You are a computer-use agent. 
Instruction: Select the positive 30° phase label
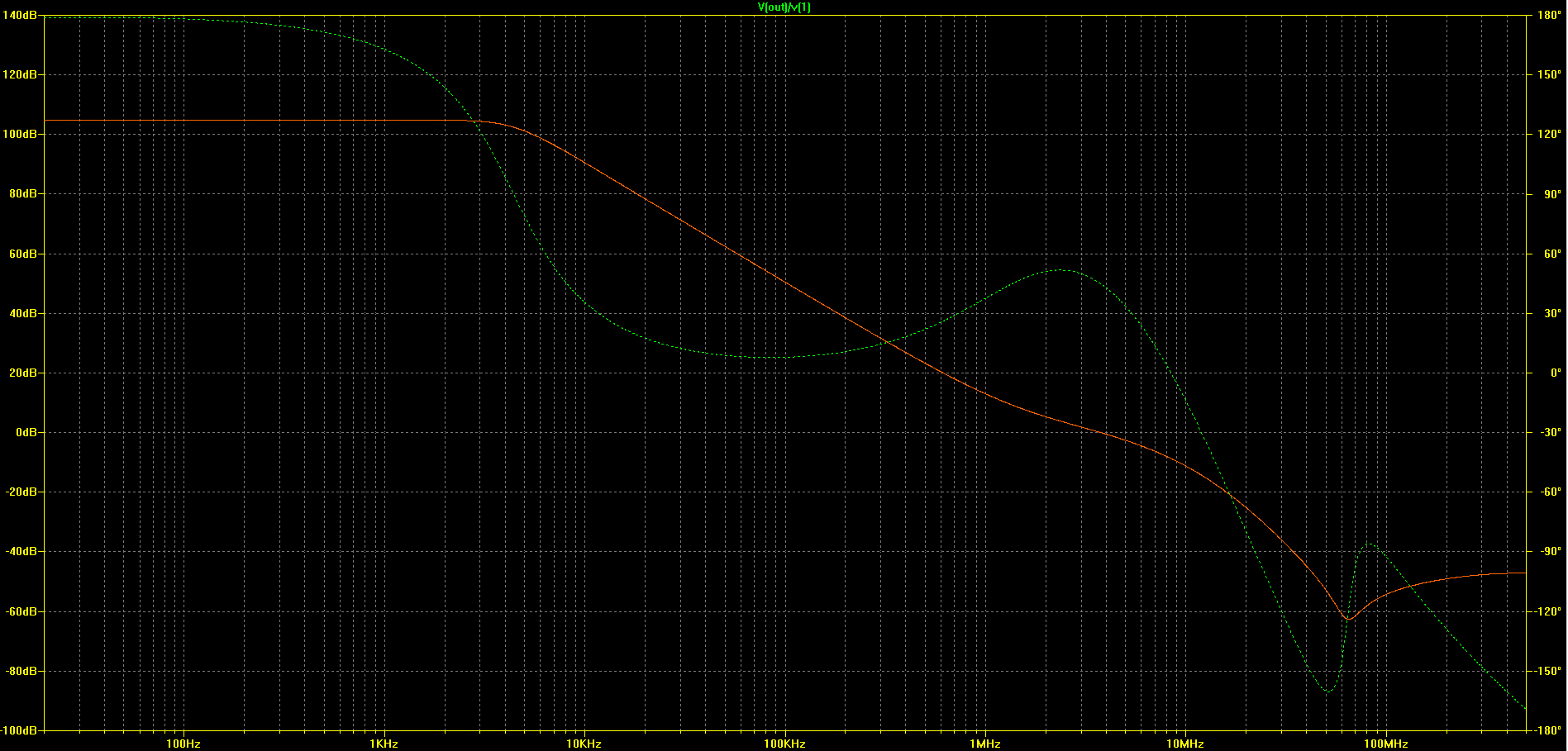tap(1551, 313)
